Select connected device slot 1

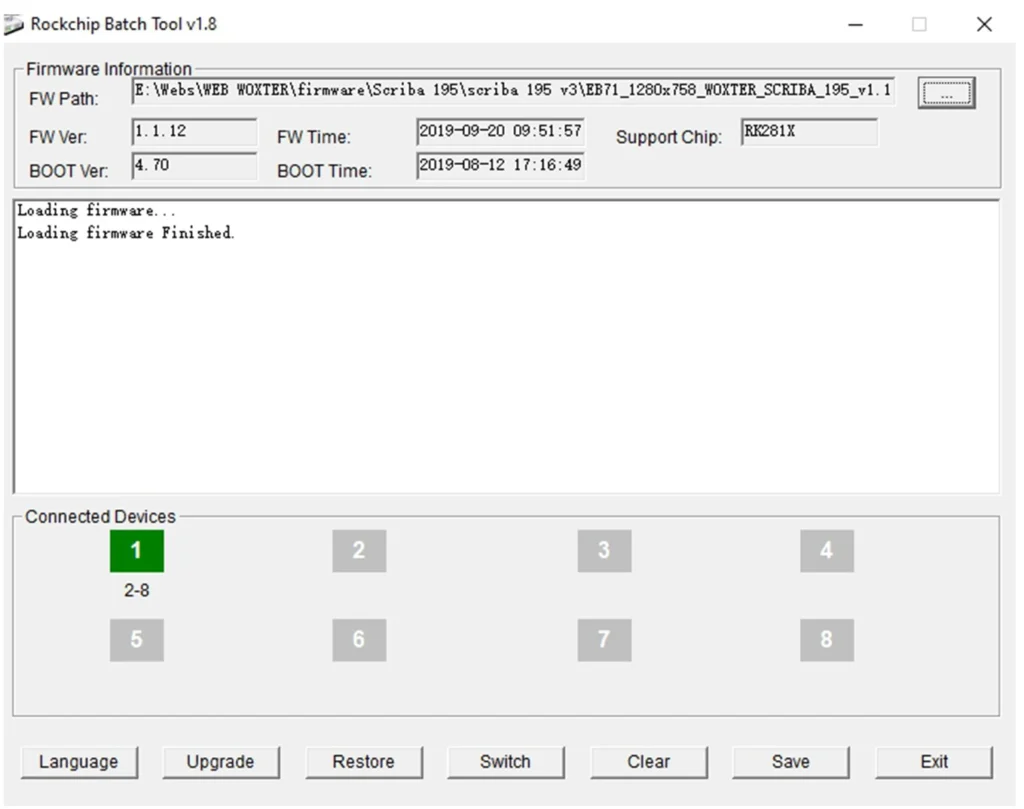pos(136,550)
